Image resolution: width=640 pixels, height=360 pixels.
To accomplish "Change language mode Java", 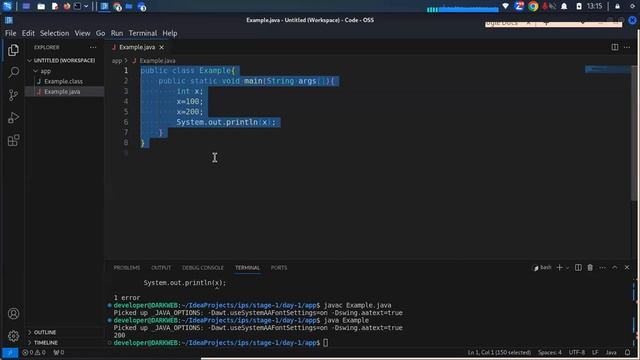I will [x=611, y=352].
